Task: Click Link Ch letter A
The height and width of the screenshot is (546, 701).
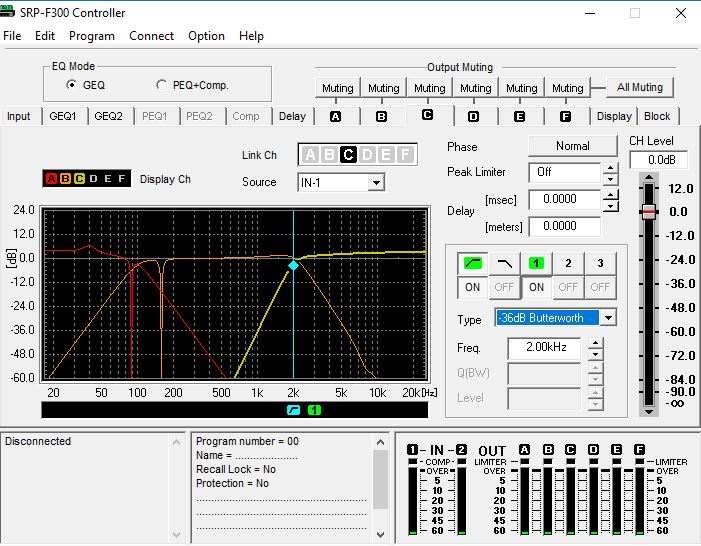Action: (310, 155)
